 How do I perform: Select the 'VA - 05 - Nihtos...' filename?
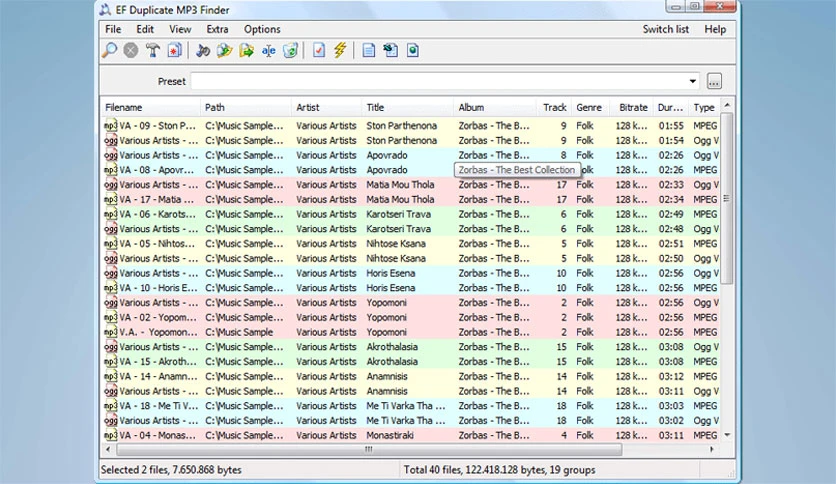(x=157, y=244)
